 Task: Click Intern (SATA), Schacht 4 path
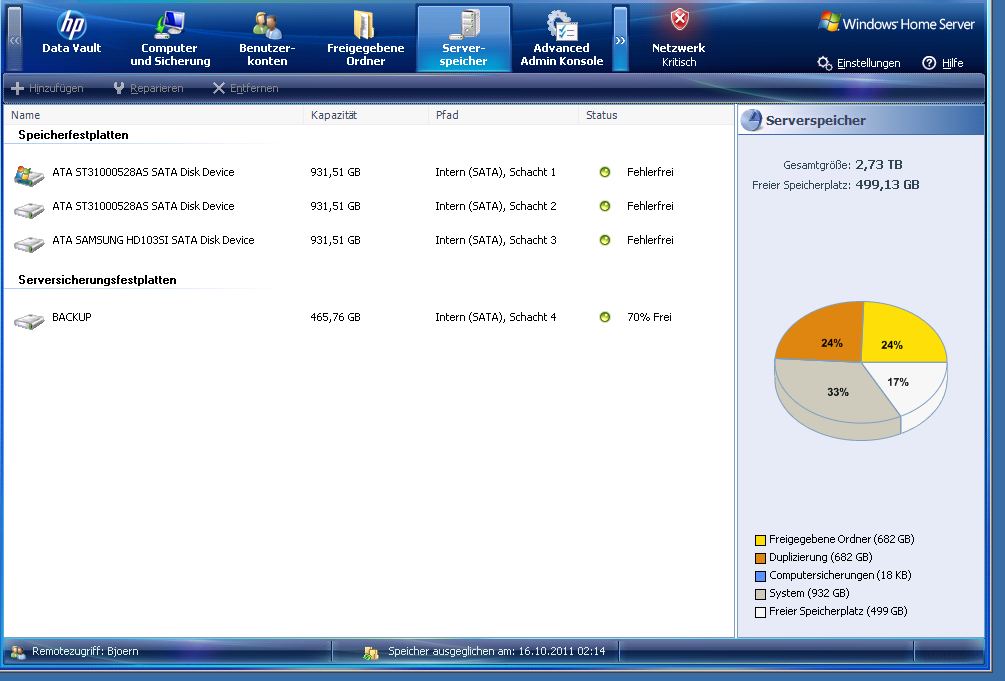coord(495,317)
